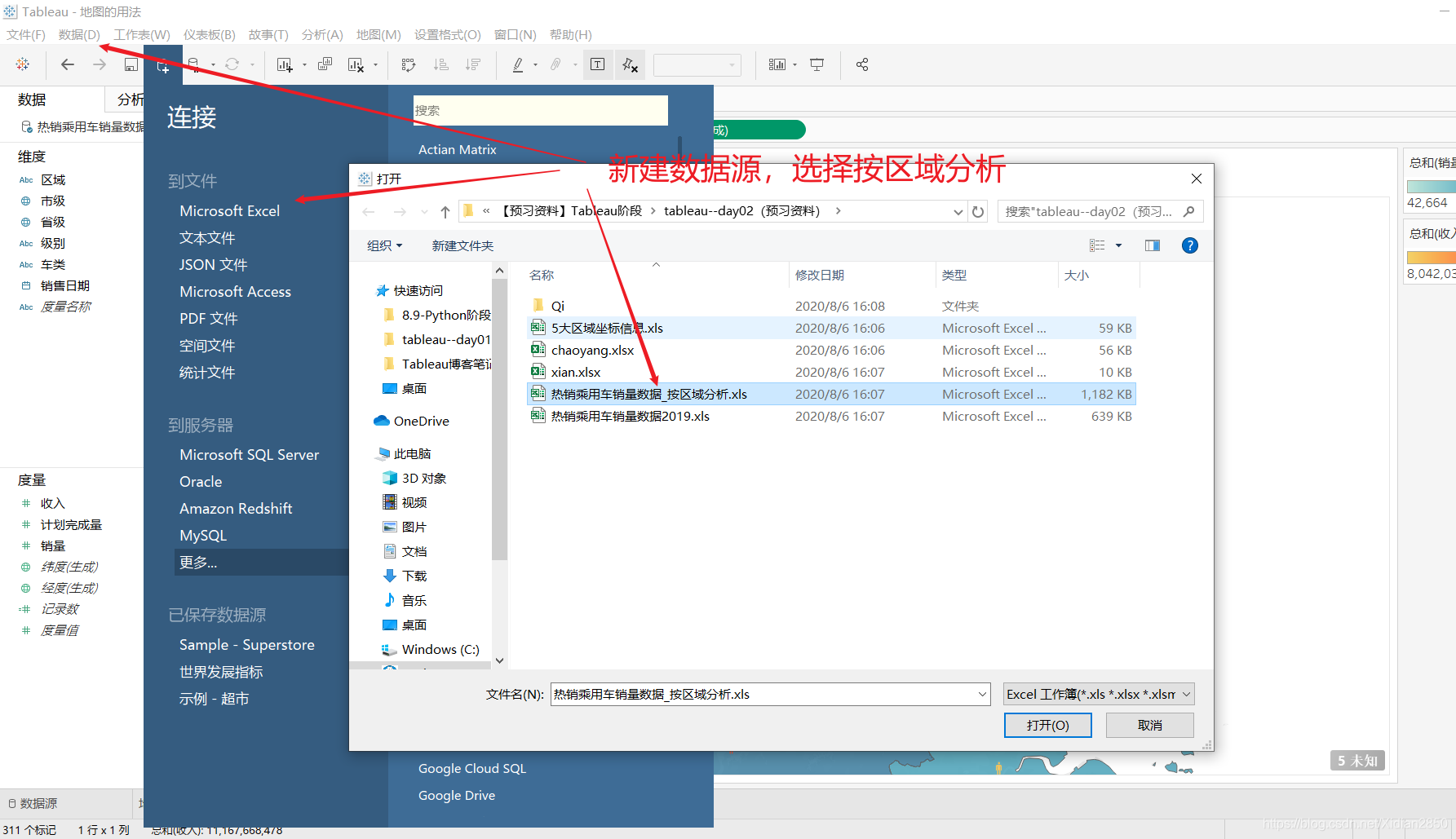The height and width of the screenshot is (839, 1456).
Task: Click the sort descending icon
Action: tap(472, 64)
